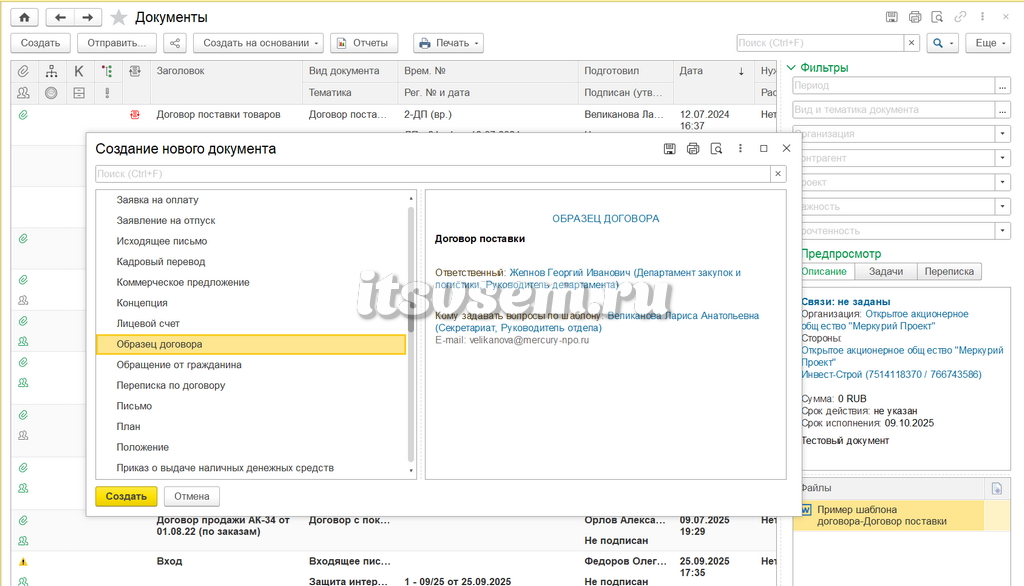Add Документы to favorites star
Image resolution: width=1024 pixels, height=586 pixels.
(118, 18)
